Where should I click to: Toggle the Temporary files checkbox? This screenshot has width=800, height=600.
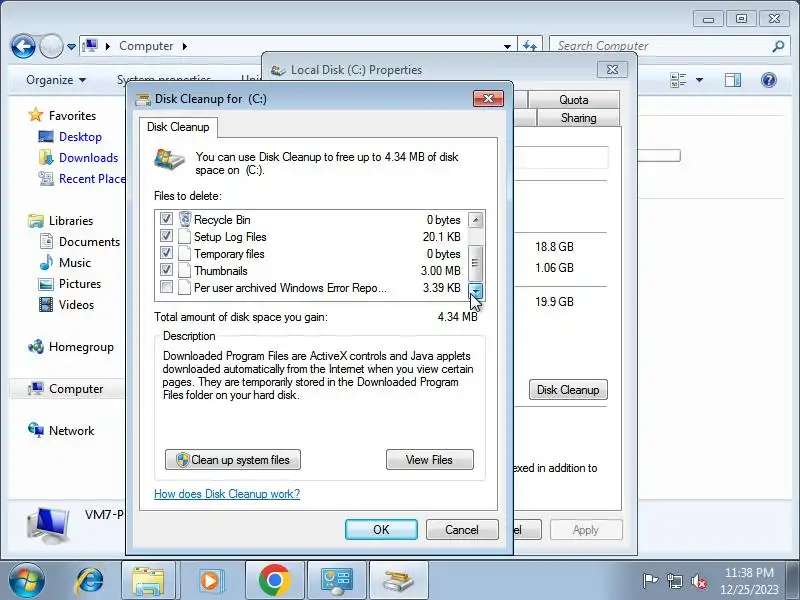166,253
